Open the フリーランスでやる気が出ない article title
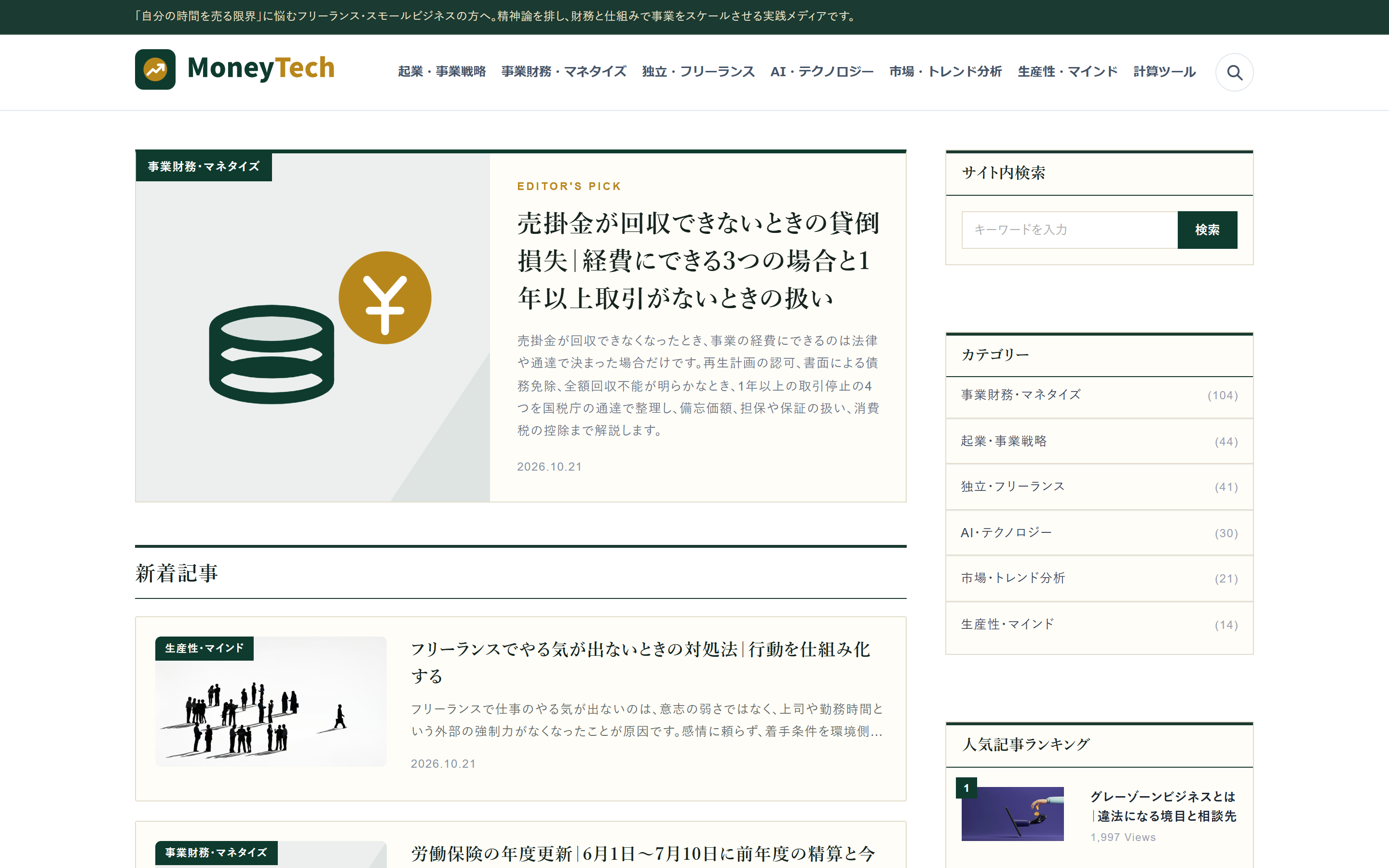 pyautogui.click(x=641, y=663)
